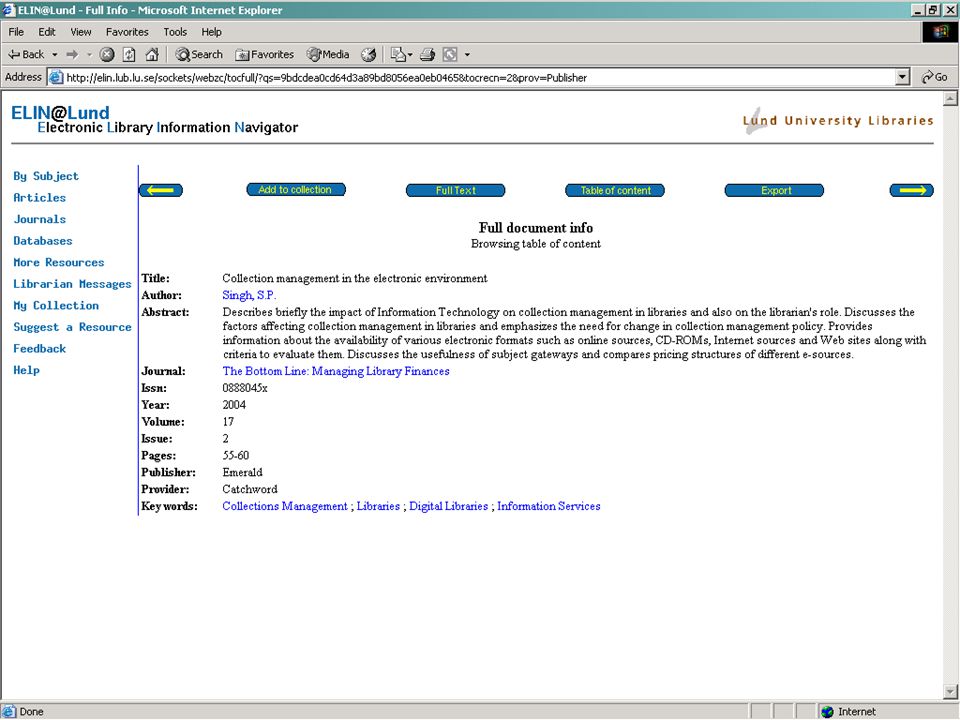Viewport: 960px width, 720px height.
Task: Click the Collections Management keyword link
Action: pyautogui.click(x=285, y=506)
